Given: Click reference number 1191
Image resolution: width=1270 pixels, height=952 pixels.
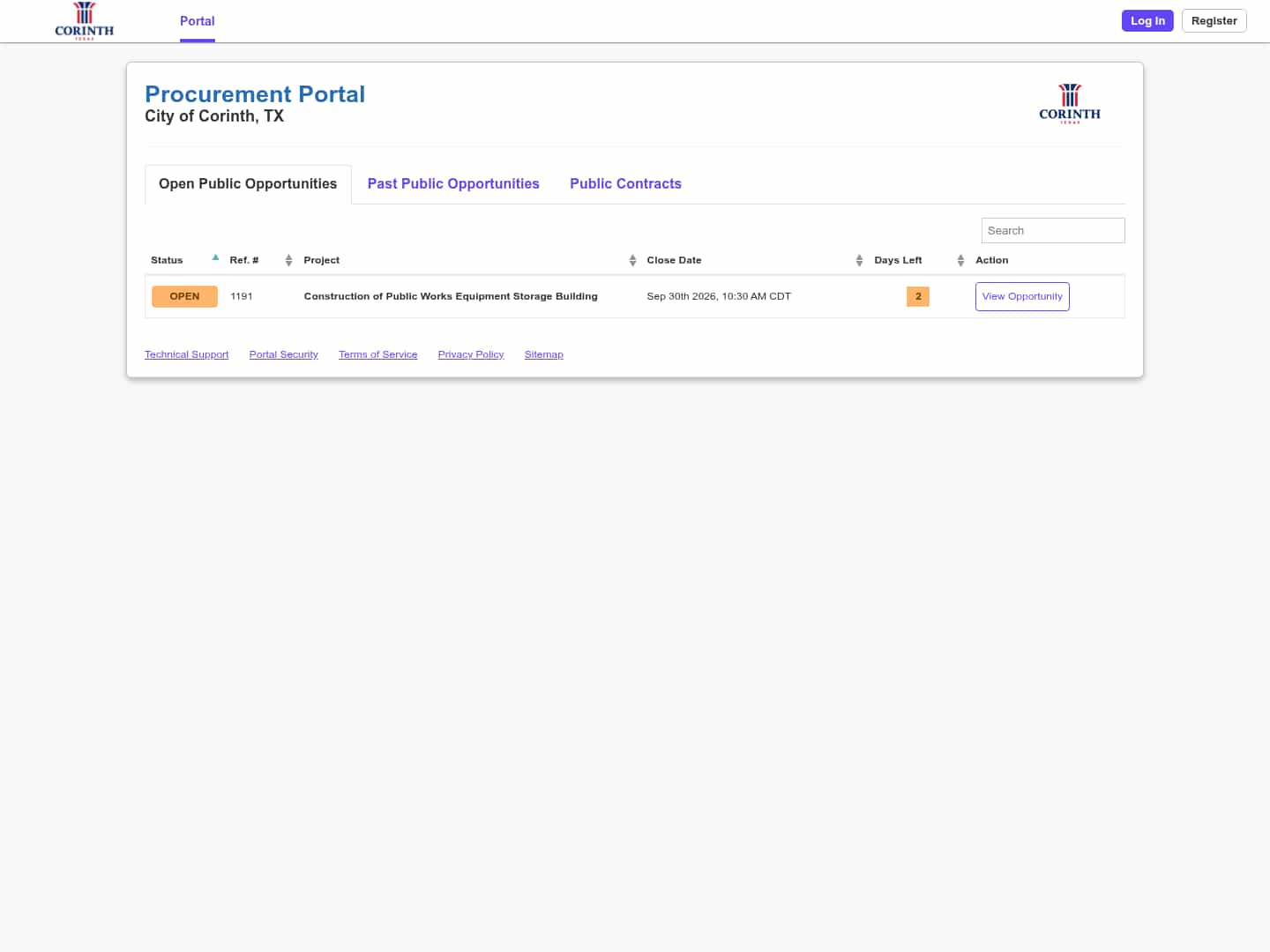Looking at the screenshot, I should point(241,296).
